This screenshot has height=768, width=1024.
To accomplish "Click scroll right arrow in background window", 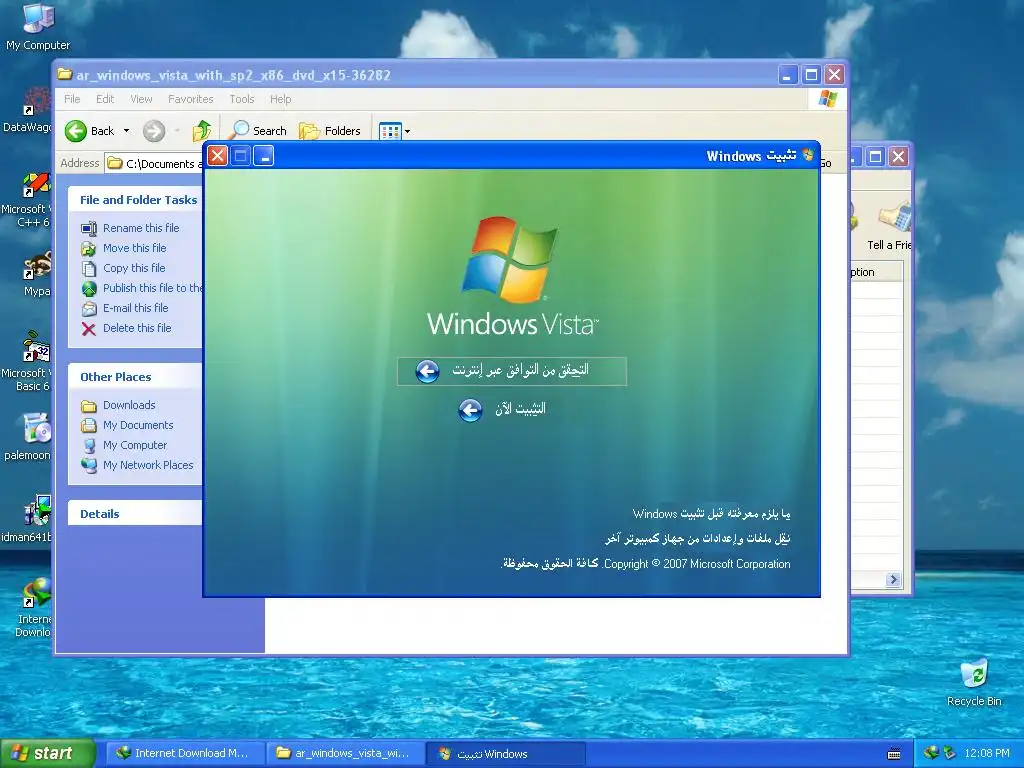I will pyautogui.click(x=893, y=579).
